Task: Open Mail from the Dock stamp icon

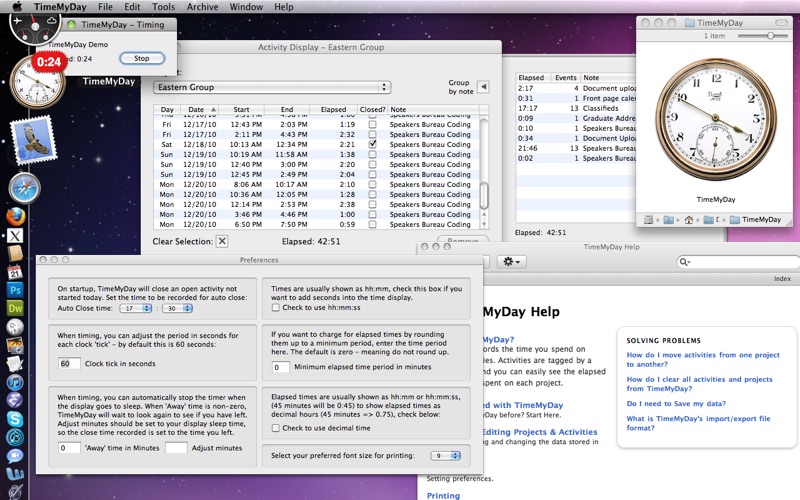Action: tap(34, 140)
